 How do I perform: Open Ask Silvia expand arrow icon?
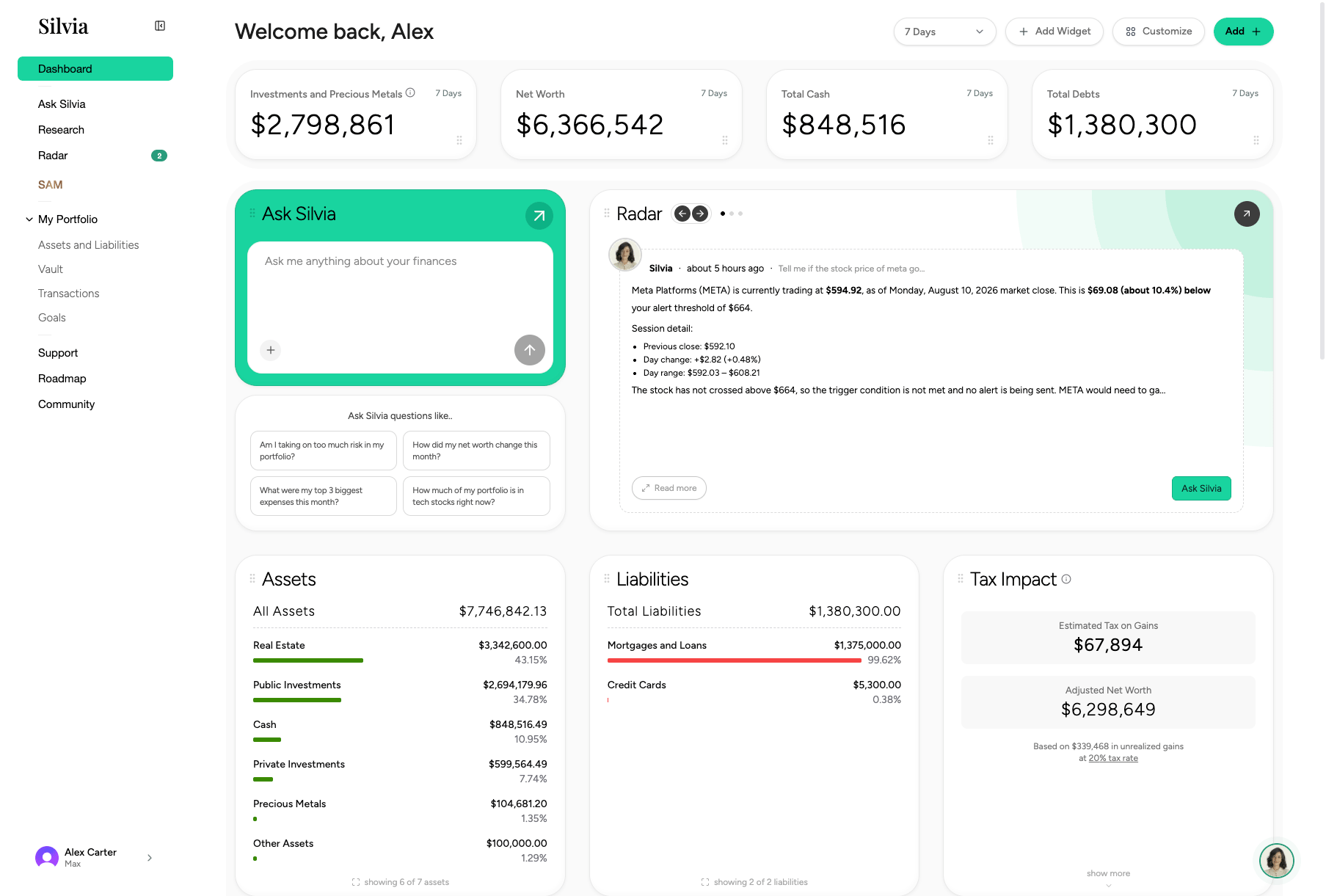(539, 216)
